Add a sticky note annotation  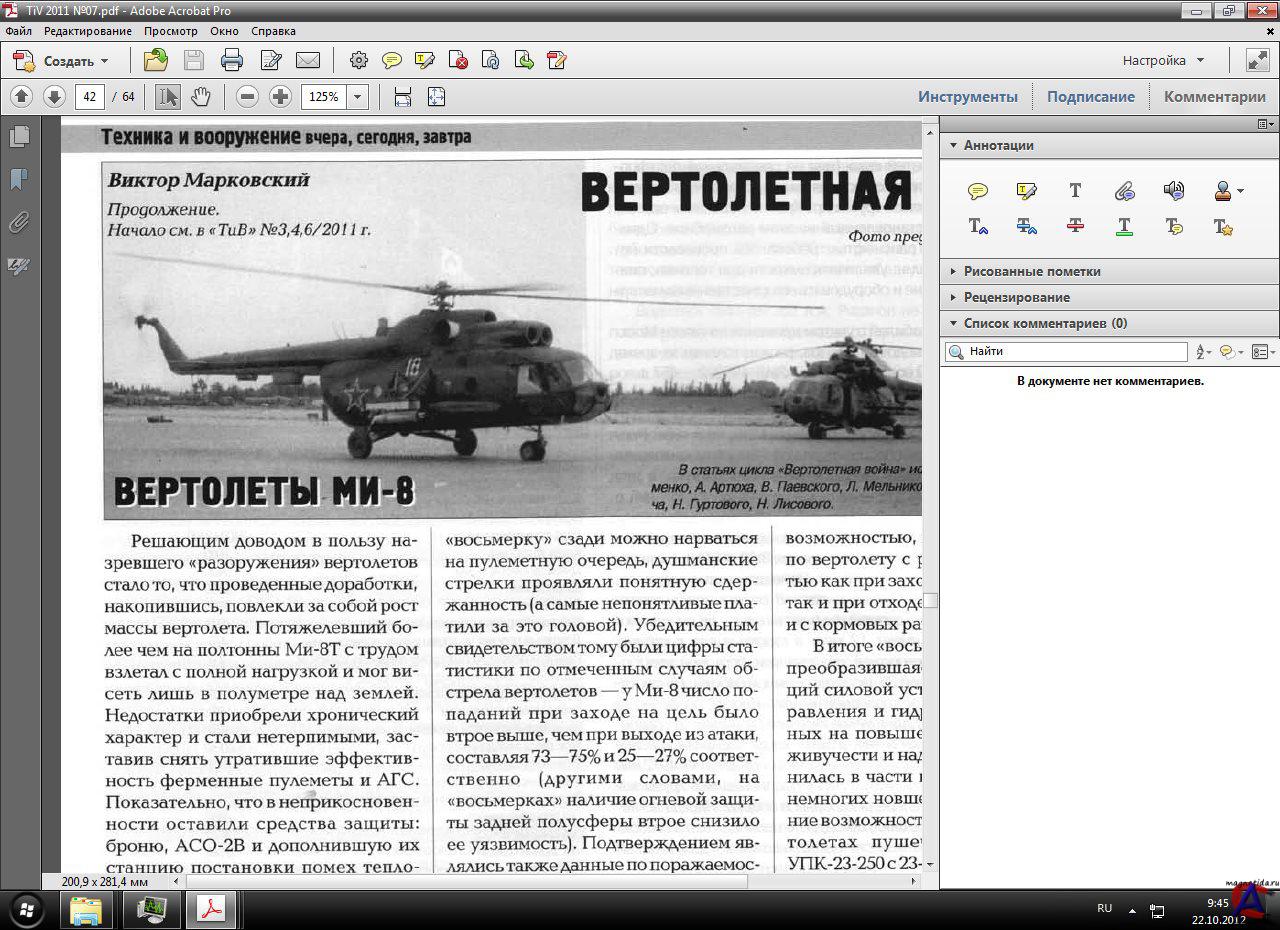pyautogui.click(x=978, y=191)
